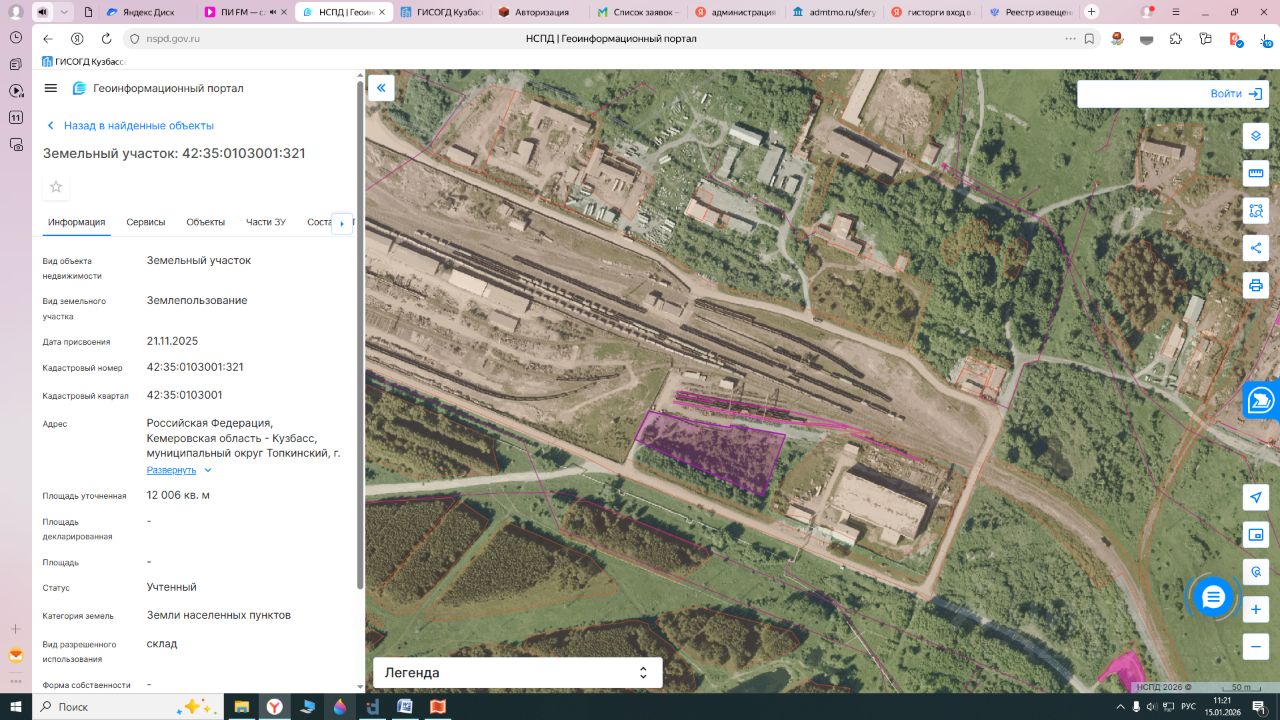Click the Развернуть address link
Image resolution: width=1280 pixels, height=720 pixels.
click(x=171, y=470)
